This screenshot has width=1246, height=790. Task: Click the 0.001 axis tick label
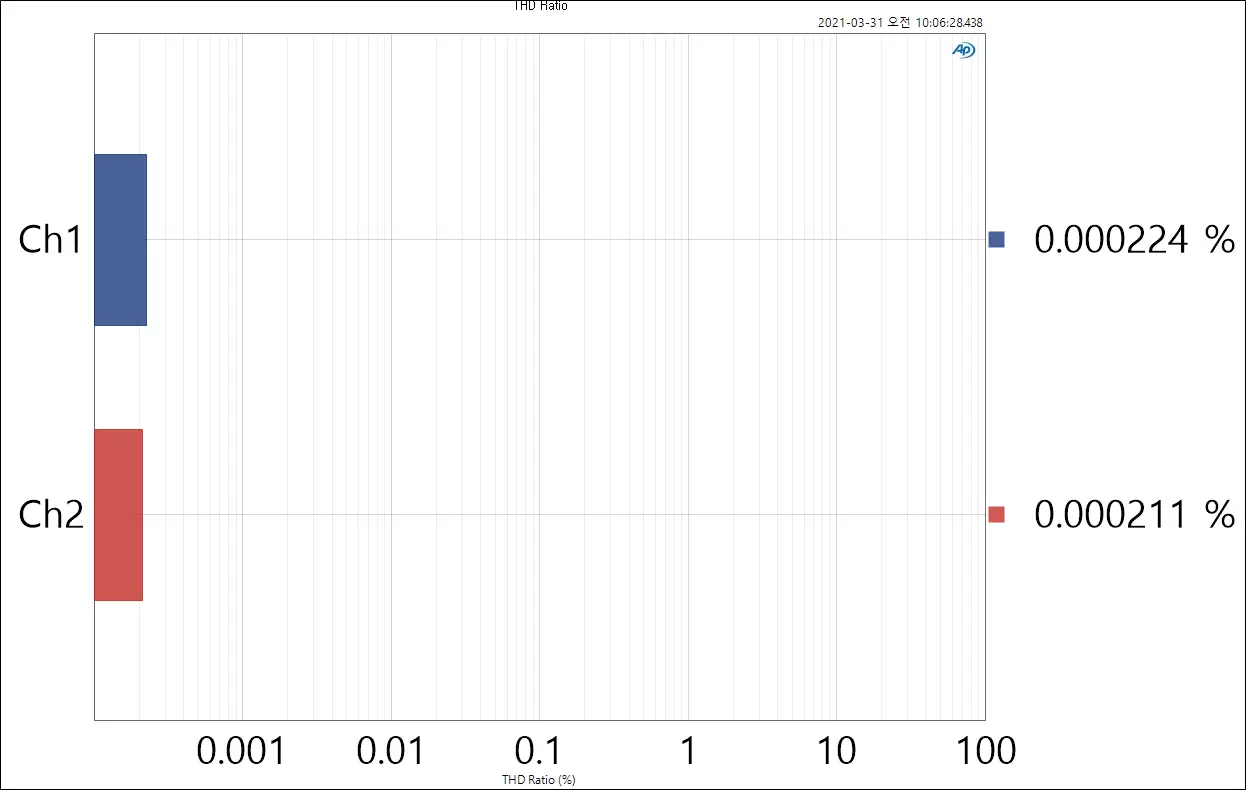pos(241,750)
